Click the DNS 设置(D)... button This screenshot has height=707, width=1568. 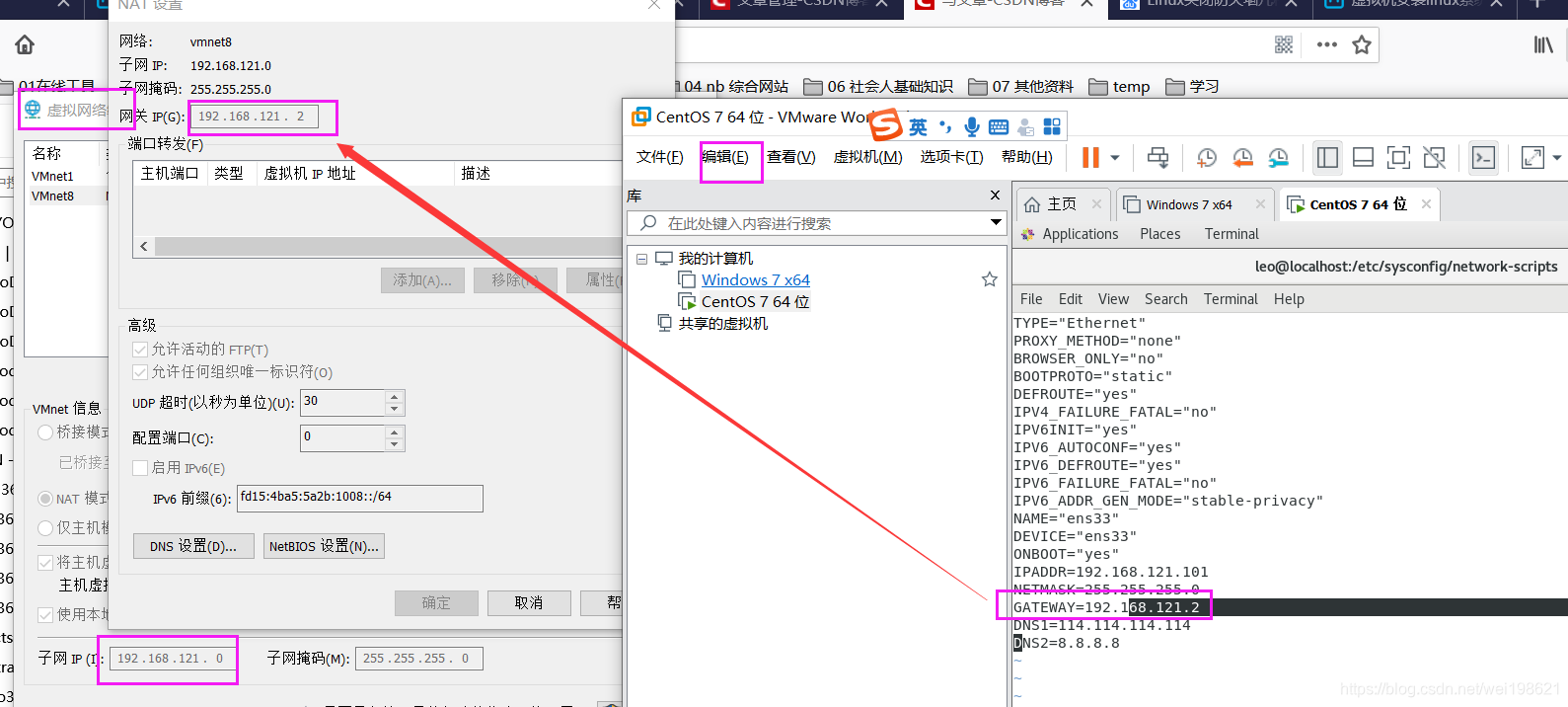(193, 546)
